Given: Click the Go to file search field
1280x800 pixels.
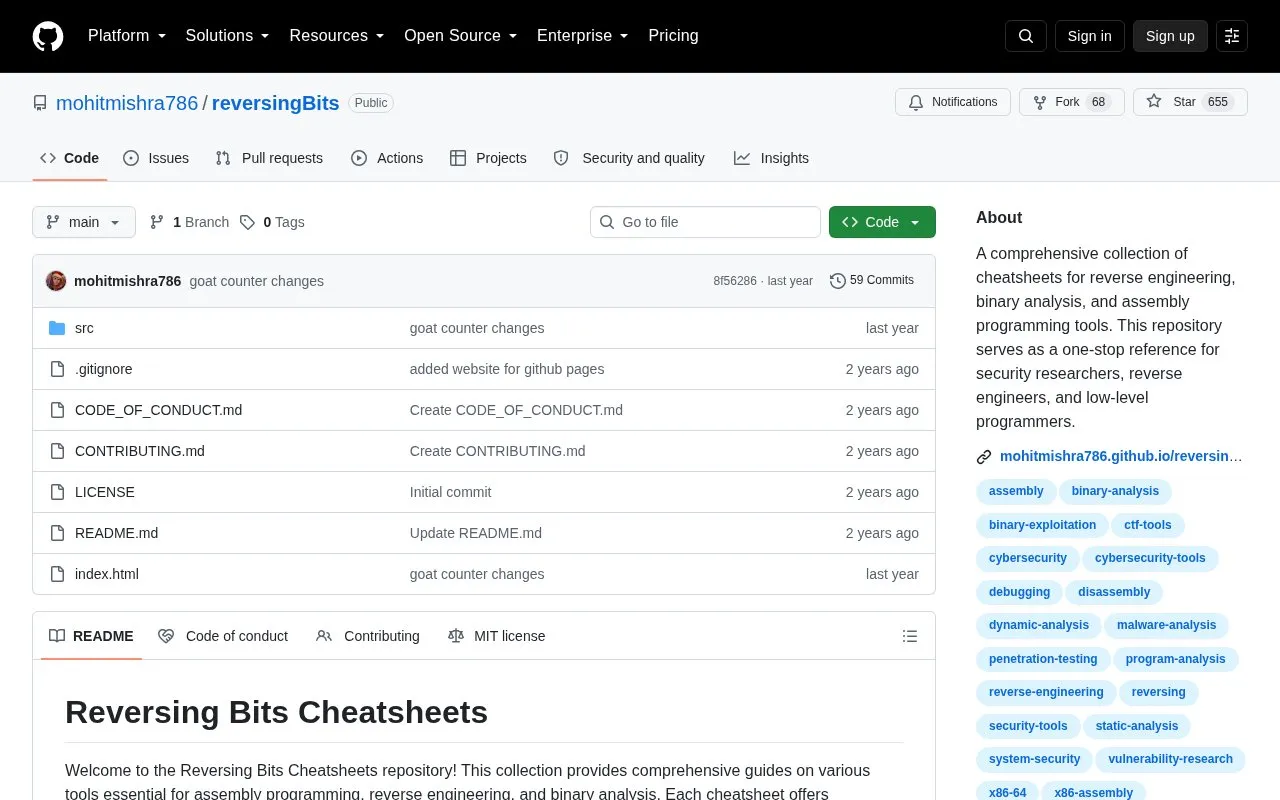Looking at the screenshot, I should tap(705, 222).
